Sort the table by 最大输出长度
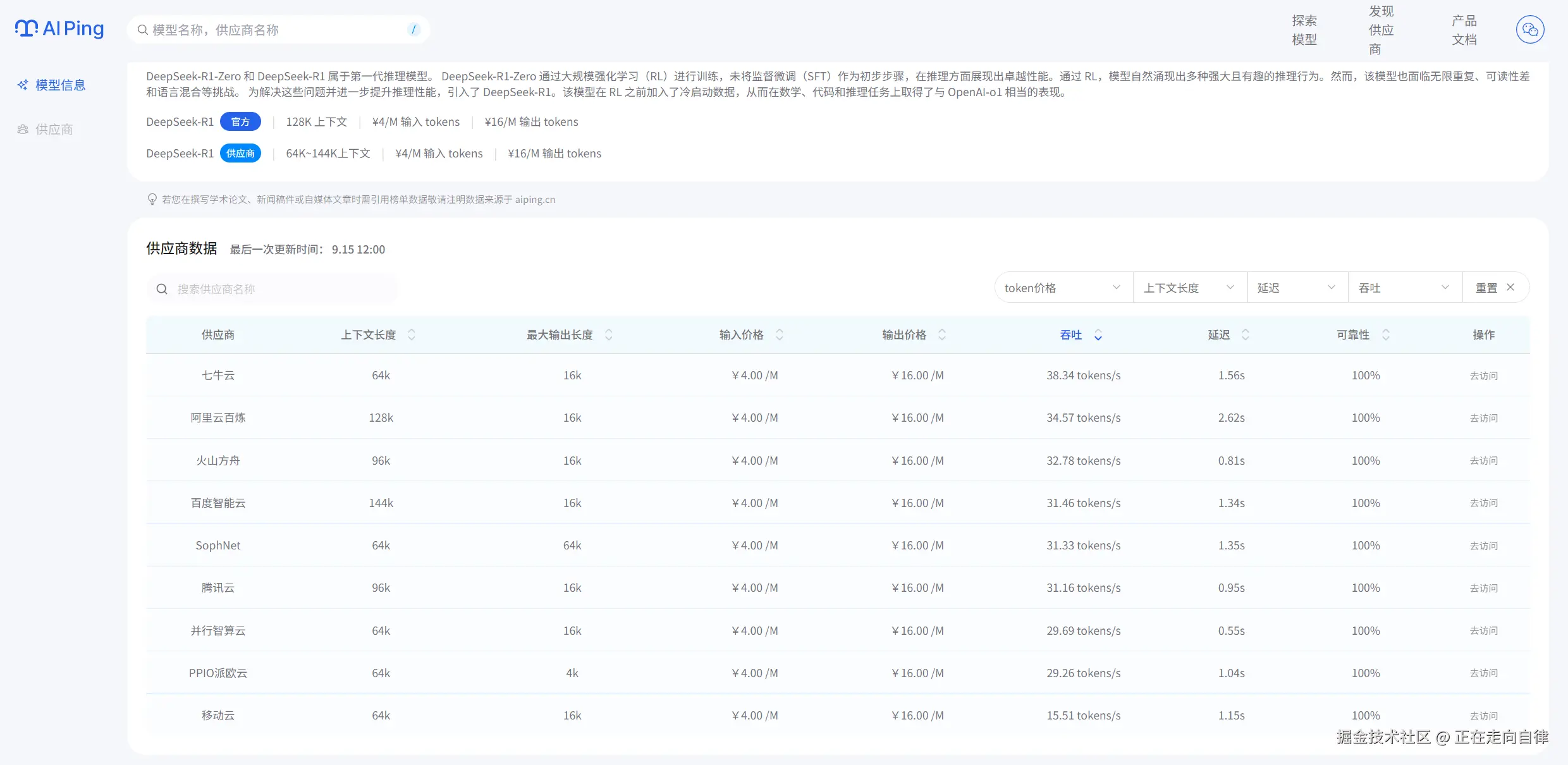The width and height of the screenshot is (1568, 765). click(x=608, y=334)
